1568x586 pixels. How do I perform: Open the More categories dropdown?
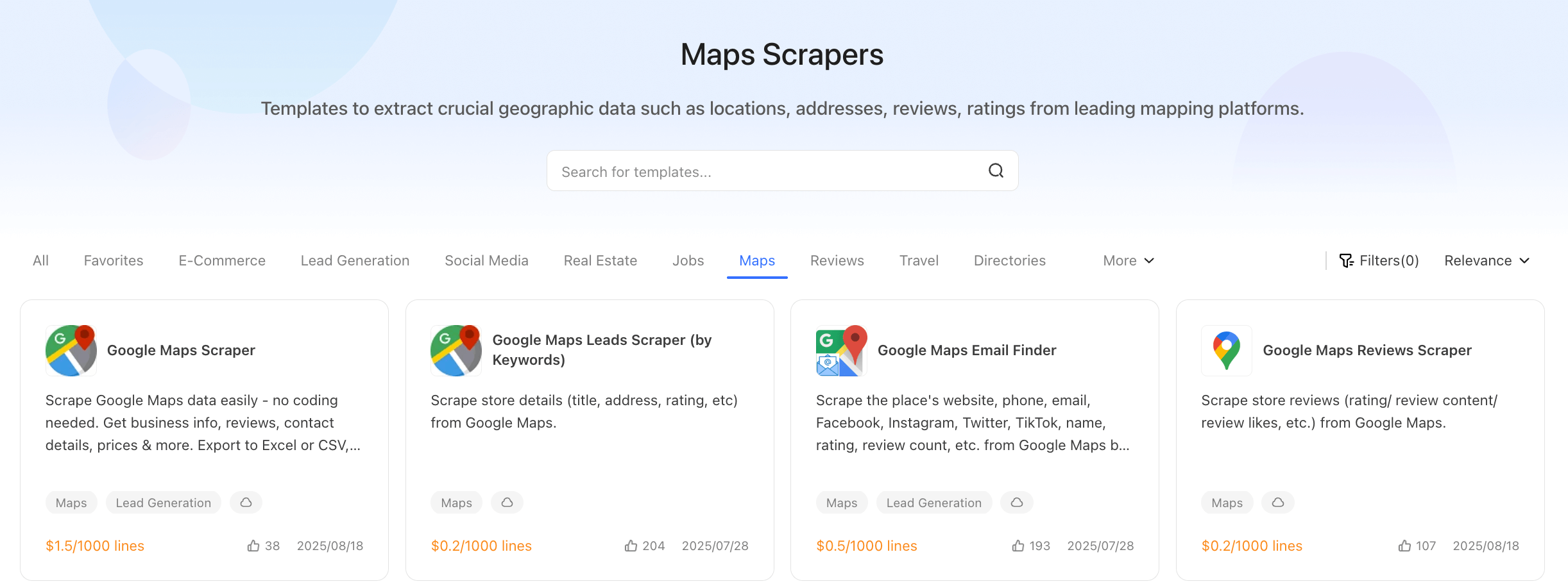[1127, 260]
